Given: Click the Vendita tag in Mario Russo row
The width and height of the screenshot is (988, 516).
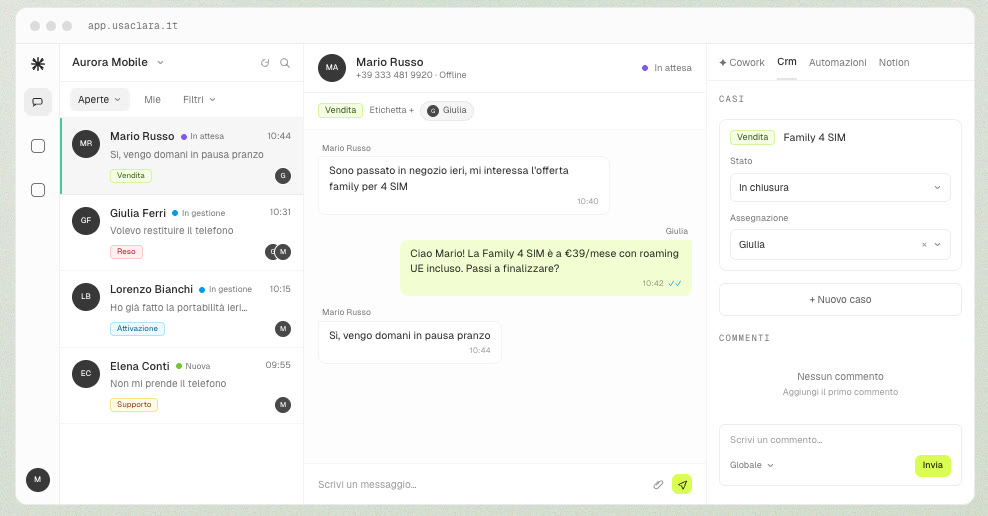Looking at the screenshot, I should click(130, 176).
